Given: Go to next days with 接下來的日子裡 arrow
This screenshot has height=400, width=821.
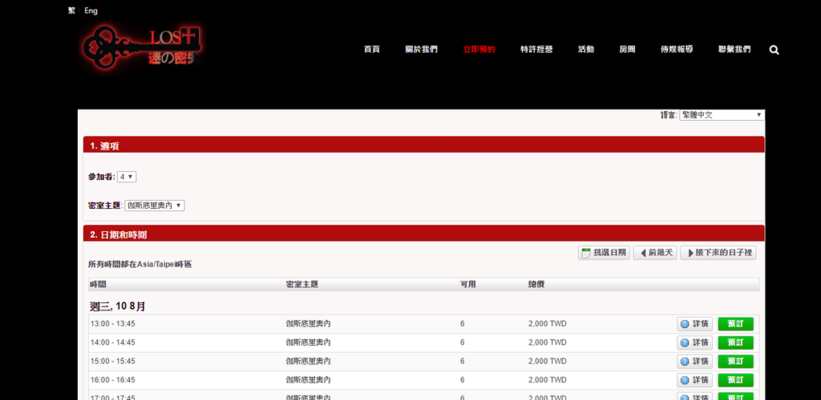Looking at the screenshot, I should click(717, 253).
